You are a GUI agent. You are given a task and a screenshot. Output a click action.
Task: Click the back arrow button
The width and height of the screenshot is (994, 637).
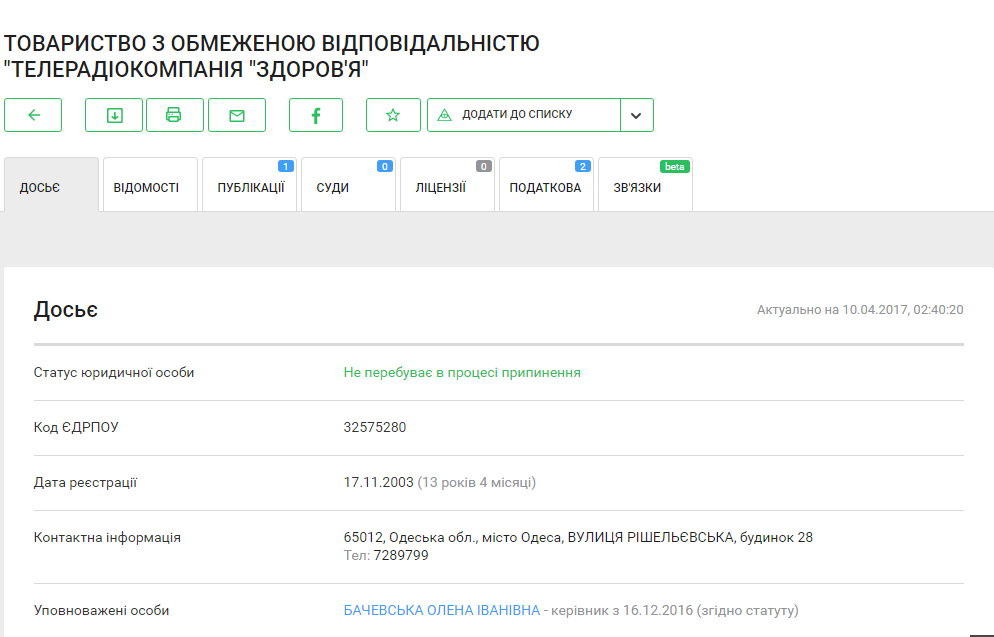pyautogui.click(x=33, y=115)
